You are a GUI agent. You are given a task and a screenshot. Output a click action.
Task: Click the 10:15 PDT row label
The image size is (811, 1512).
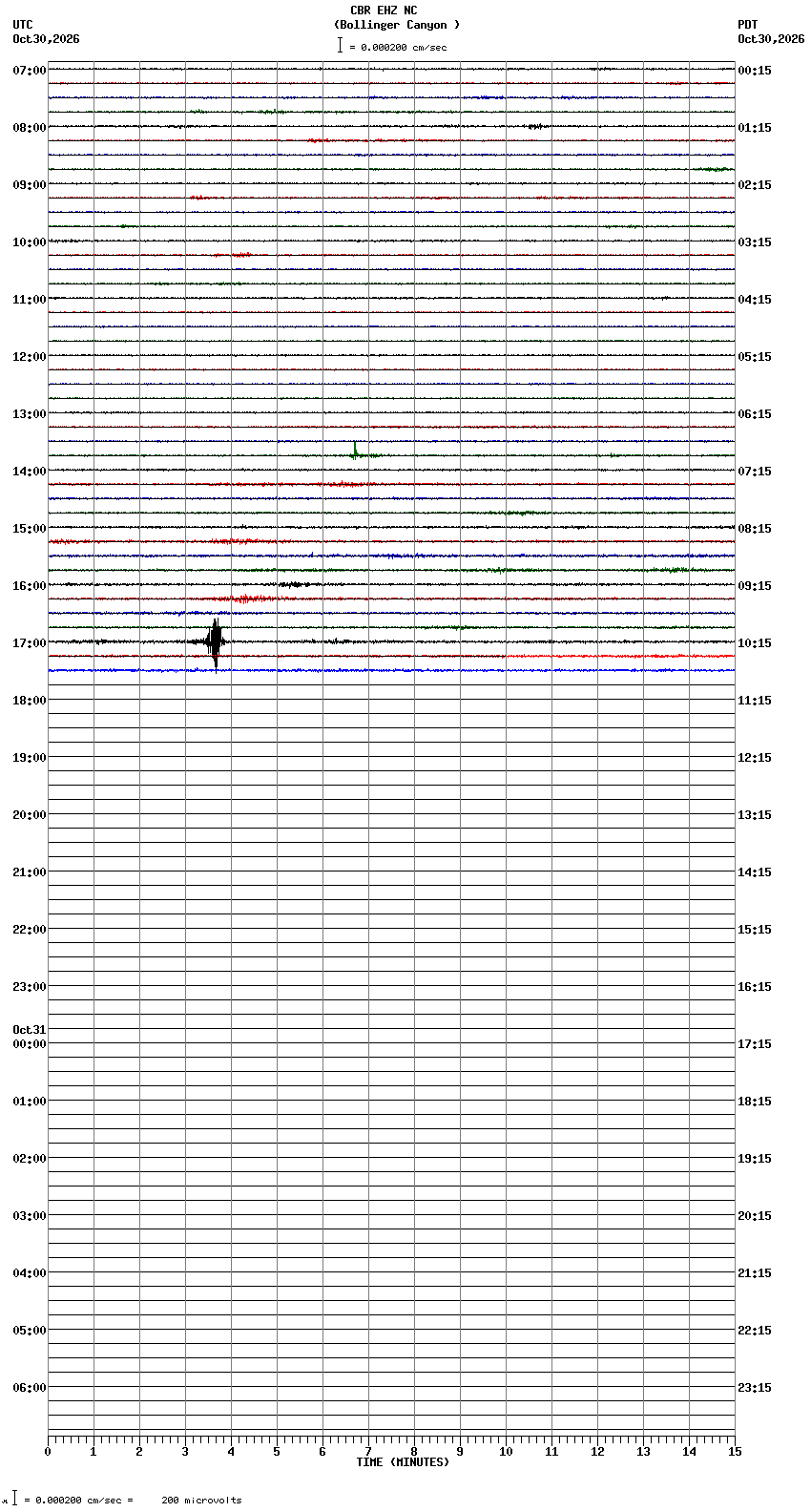(x=755, y=643)
